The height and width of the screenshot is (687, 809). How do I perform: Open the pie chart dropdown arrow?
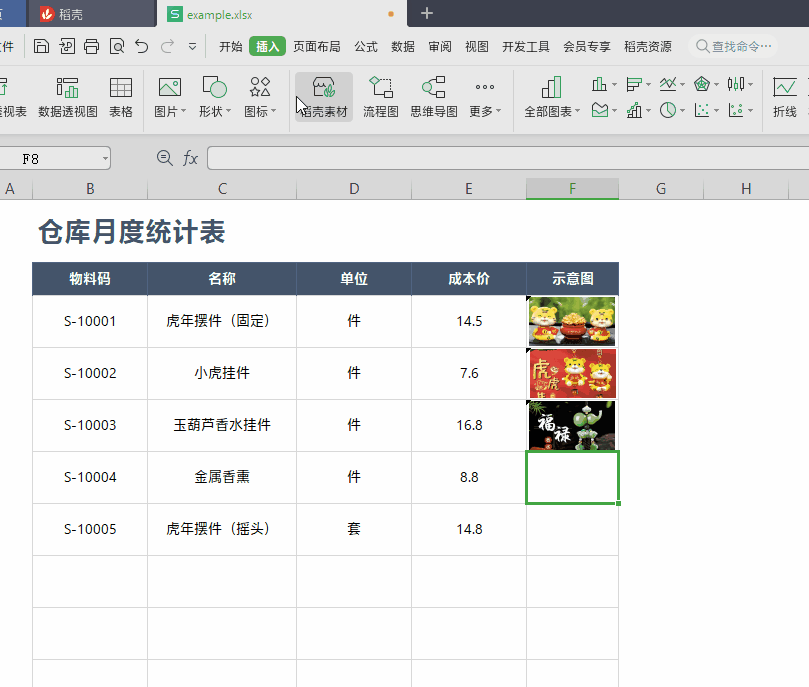(x=682, y=110)
